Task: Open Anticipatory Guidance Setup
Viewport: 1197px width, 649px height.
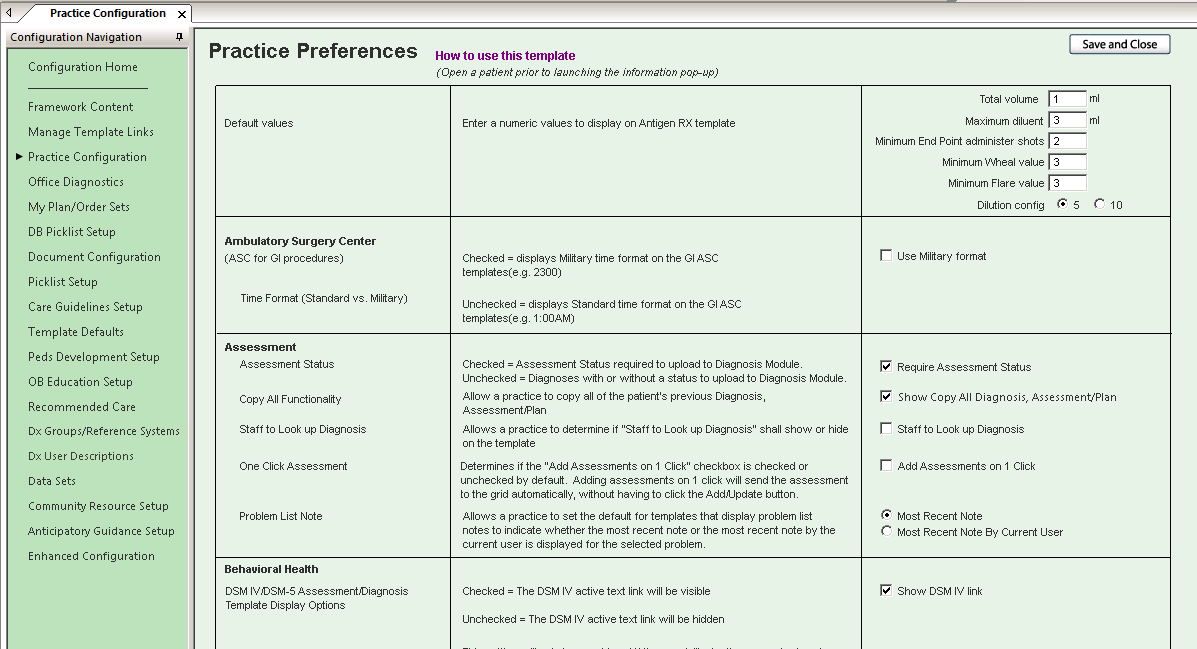Action: coord(102,531)
